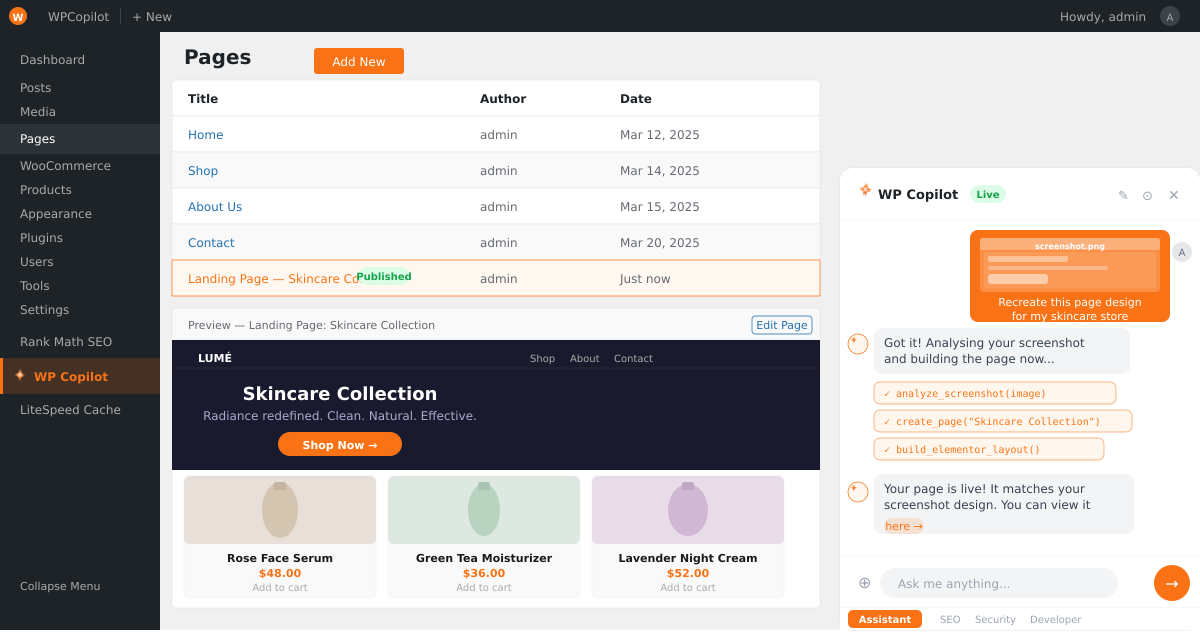Open the Copilot history clock icon
This screenshot has height=640, width=1200.
tap(1147, 195)
